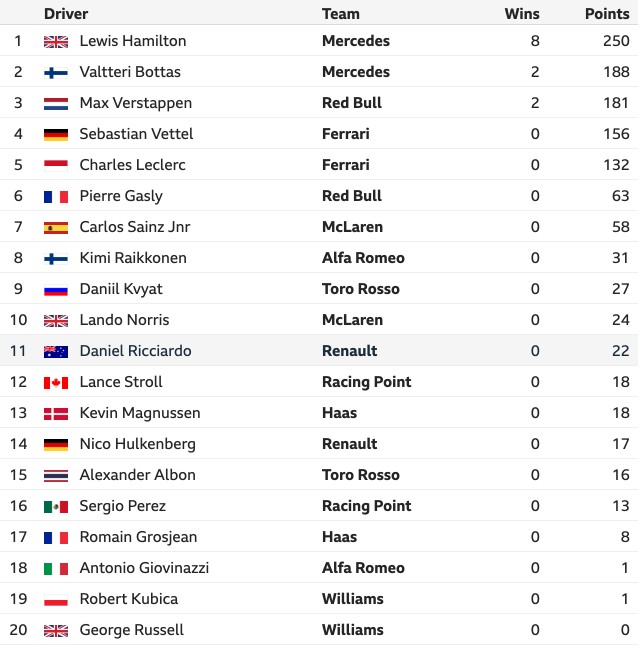
Task: Select the Wins column header
Action: coord(522,14)
